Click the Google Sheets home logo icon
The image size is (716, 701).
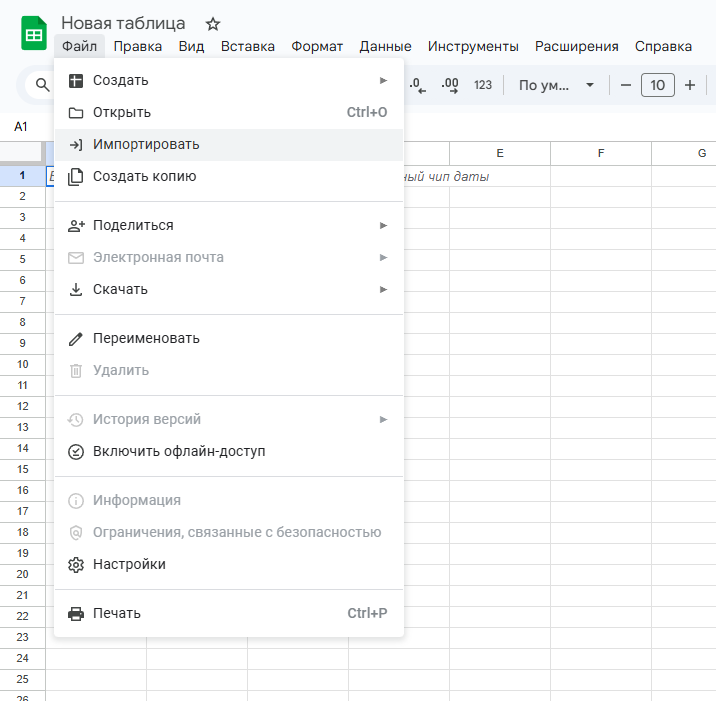(x=34, y=33)
